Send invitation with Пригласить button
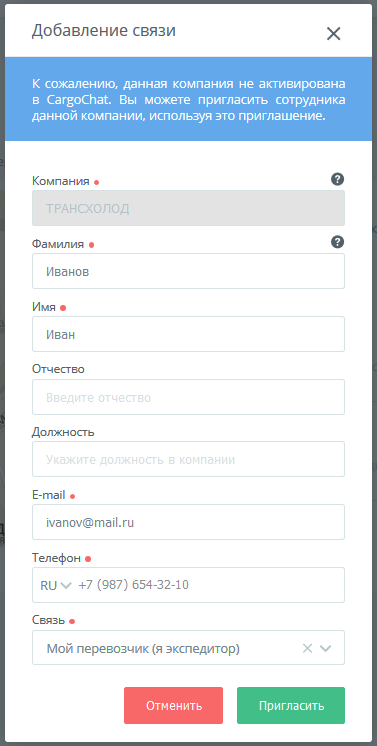The image size is (377, 746). 291,706
